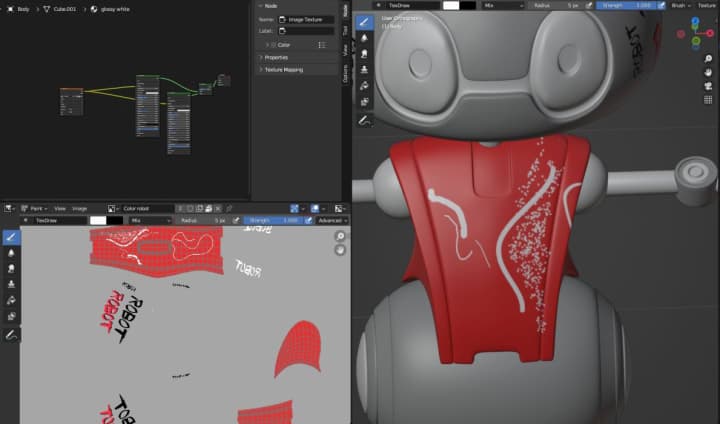
Task: Open the Brush settings popover in viewport
Action: [x=680, y=5]
